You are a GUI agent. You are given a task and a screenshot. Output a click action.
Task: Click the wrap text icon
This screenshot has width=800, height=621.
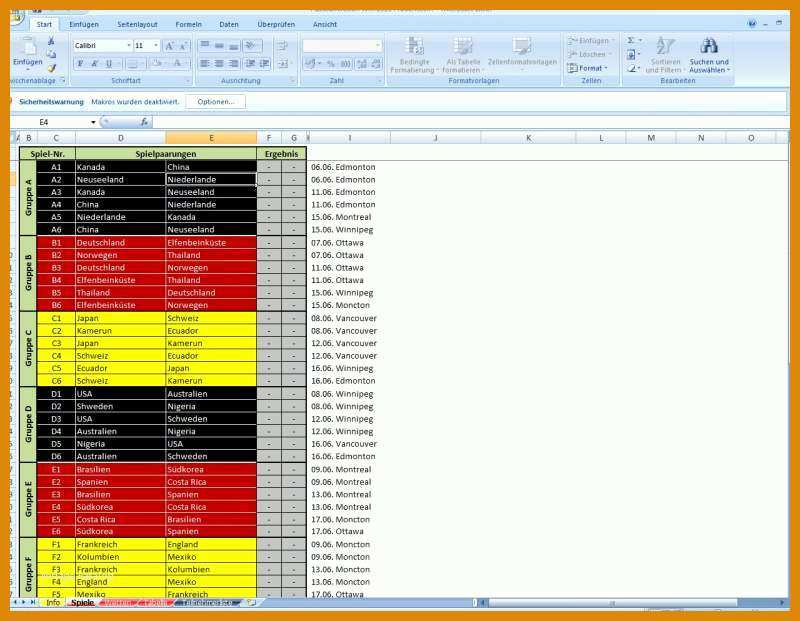click(282, 46)
